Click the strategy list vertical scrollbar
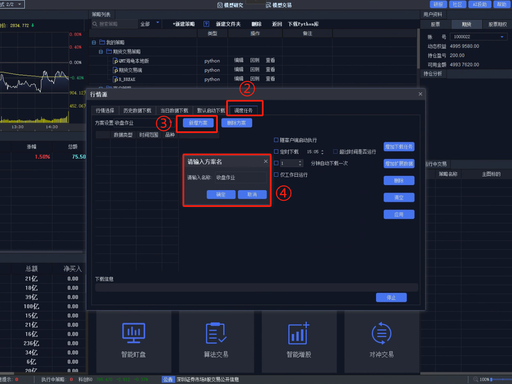Image resolution: width=512 pixels, height=384 pixels. click(x=418, y=48)
